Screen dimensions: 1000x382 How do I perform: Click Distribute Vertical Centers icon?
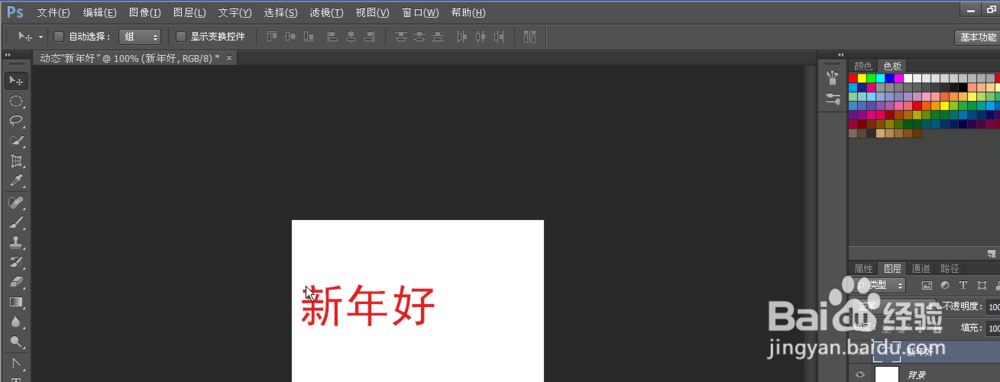(419, 37)
